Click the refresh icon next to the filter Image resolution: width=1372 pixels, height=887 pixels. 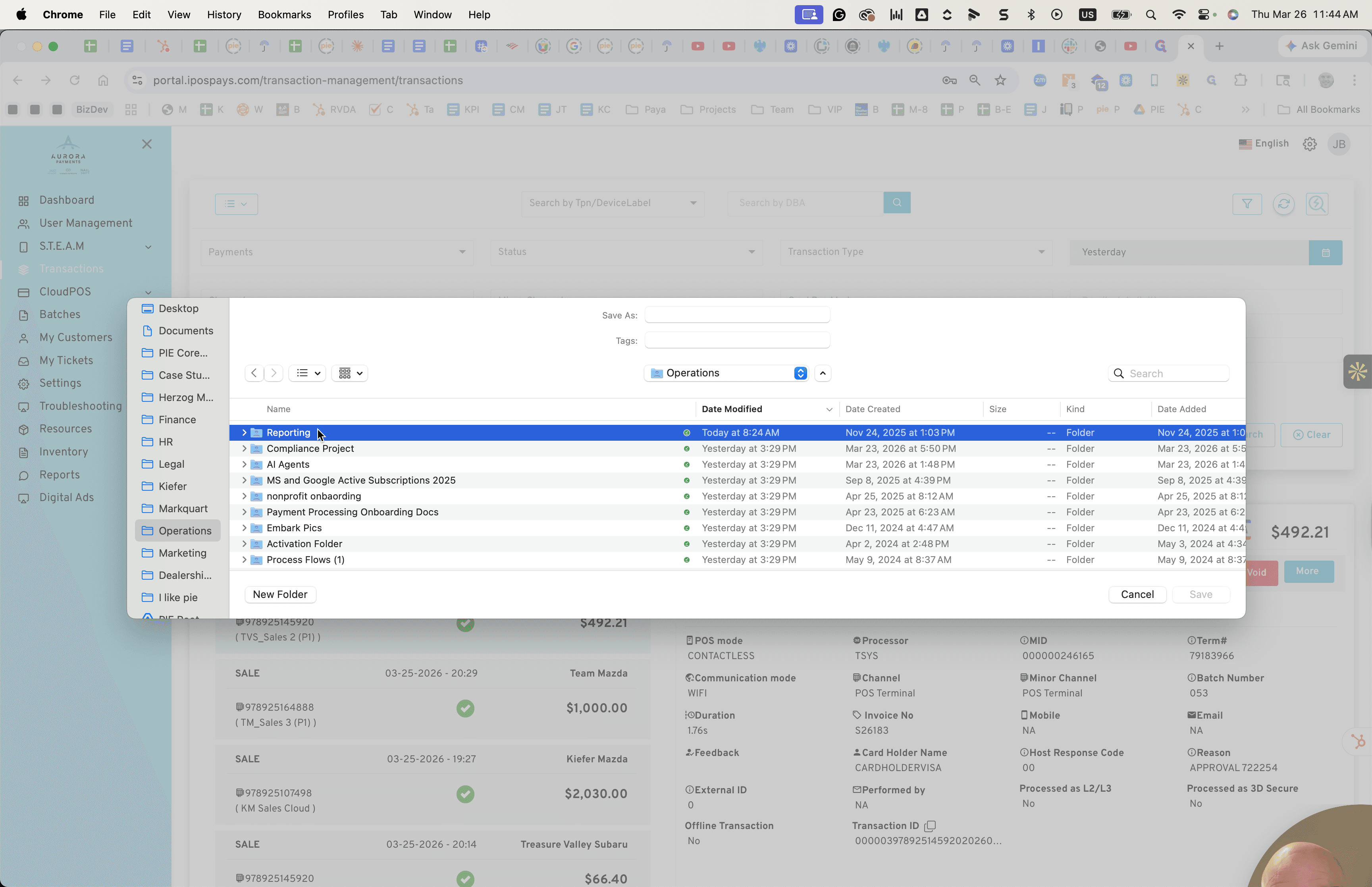point(1283,203)
